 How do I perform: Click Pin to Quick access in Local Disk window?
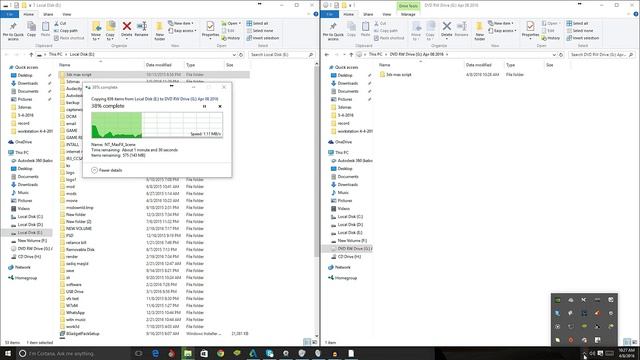coord(13,31)
